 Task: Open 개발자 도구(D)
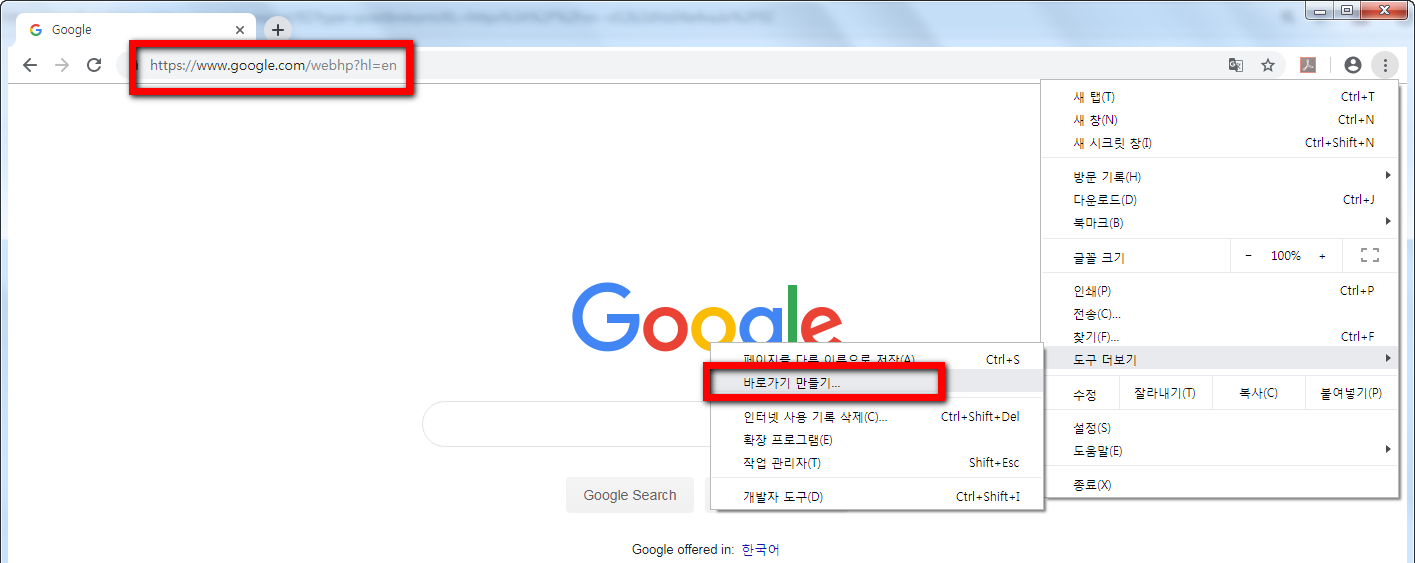point(877,496)
